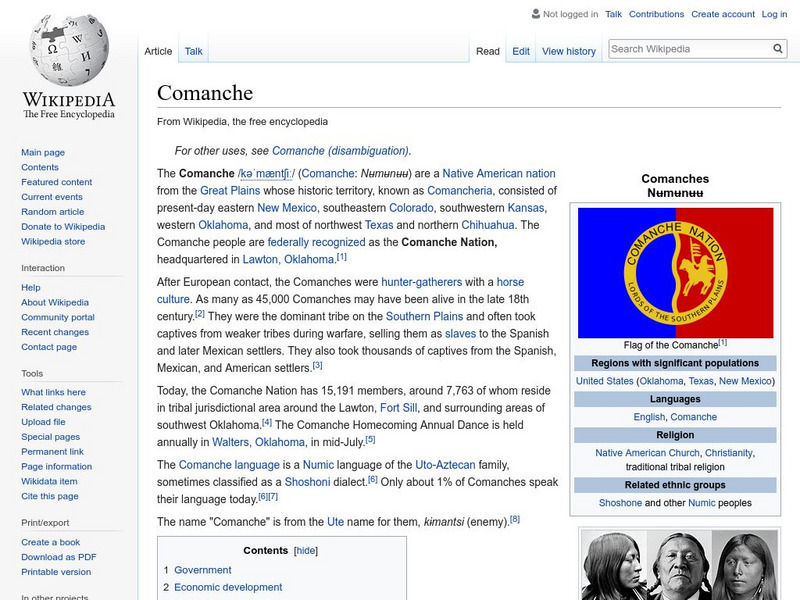Jump to Government section

(203, 570)
